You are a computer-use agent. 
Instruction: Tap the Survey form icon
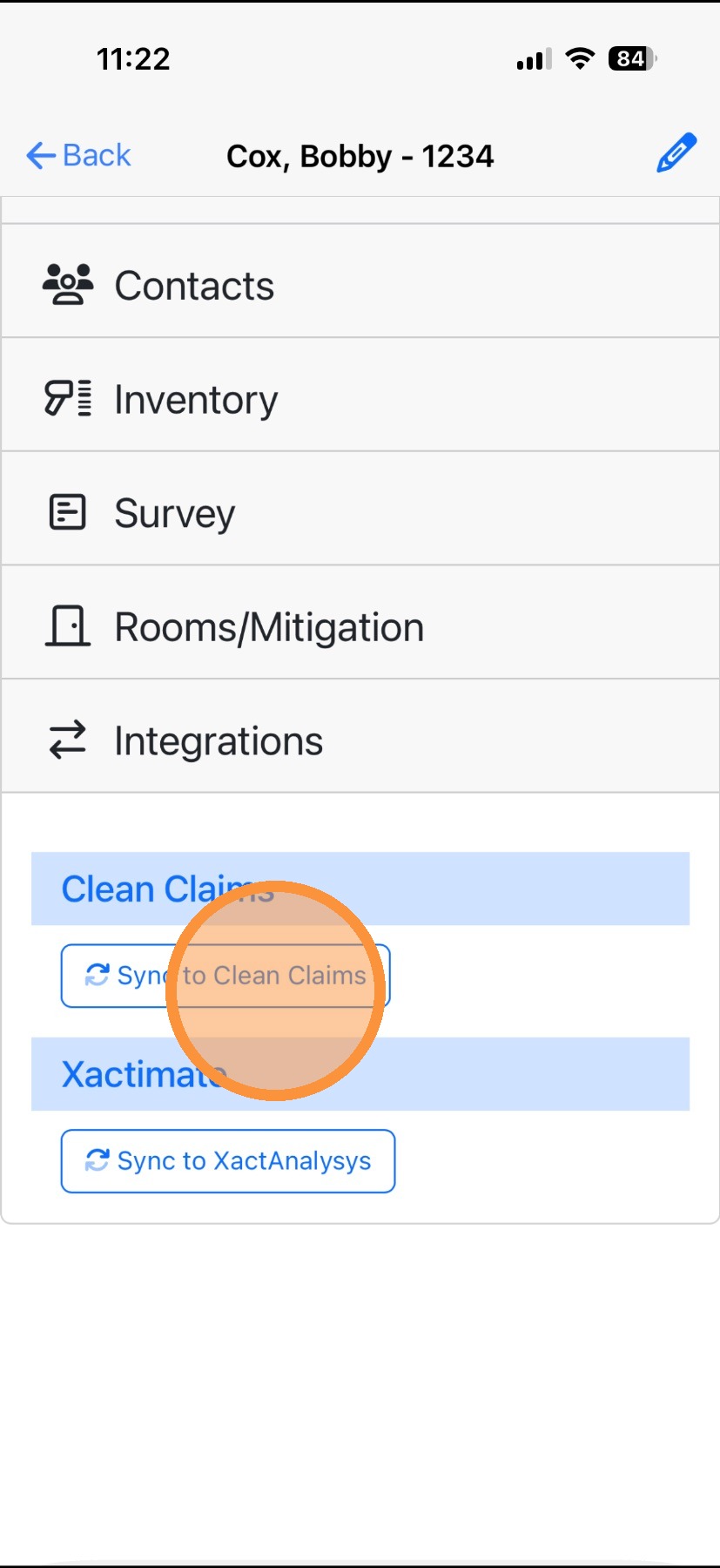pyautogui.click(x=68, y=512)
